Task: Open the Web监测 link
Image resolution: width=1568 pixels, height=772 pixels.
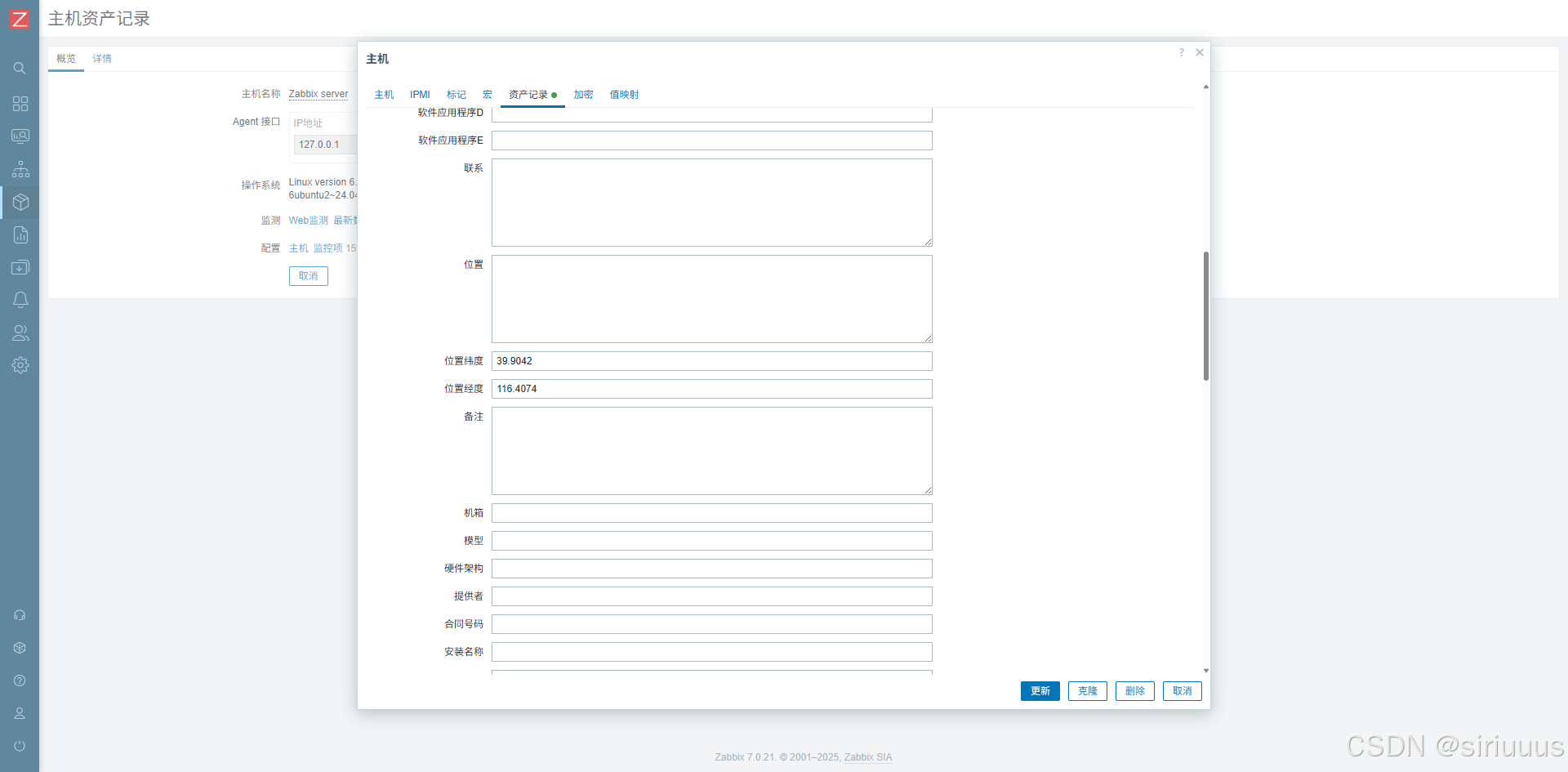Action: [309, 221]
